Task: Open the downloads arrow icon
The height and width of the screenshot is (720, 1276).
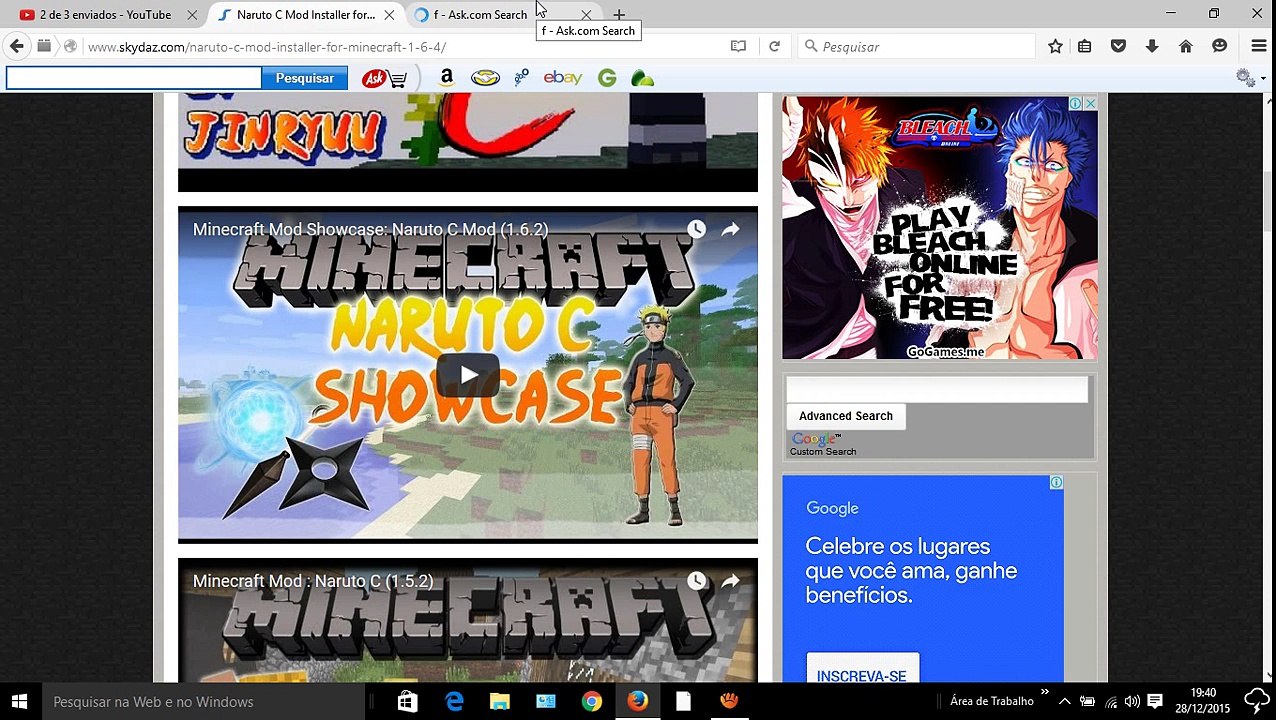Action: (1152, 46)
